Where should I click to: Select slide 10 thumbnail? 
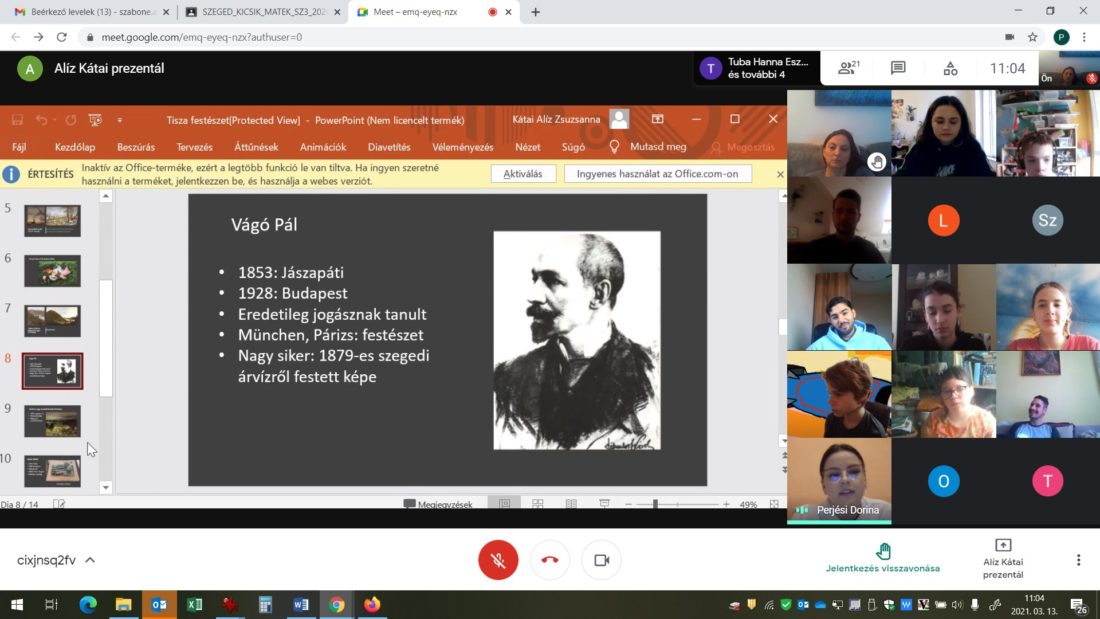[53, 471]
